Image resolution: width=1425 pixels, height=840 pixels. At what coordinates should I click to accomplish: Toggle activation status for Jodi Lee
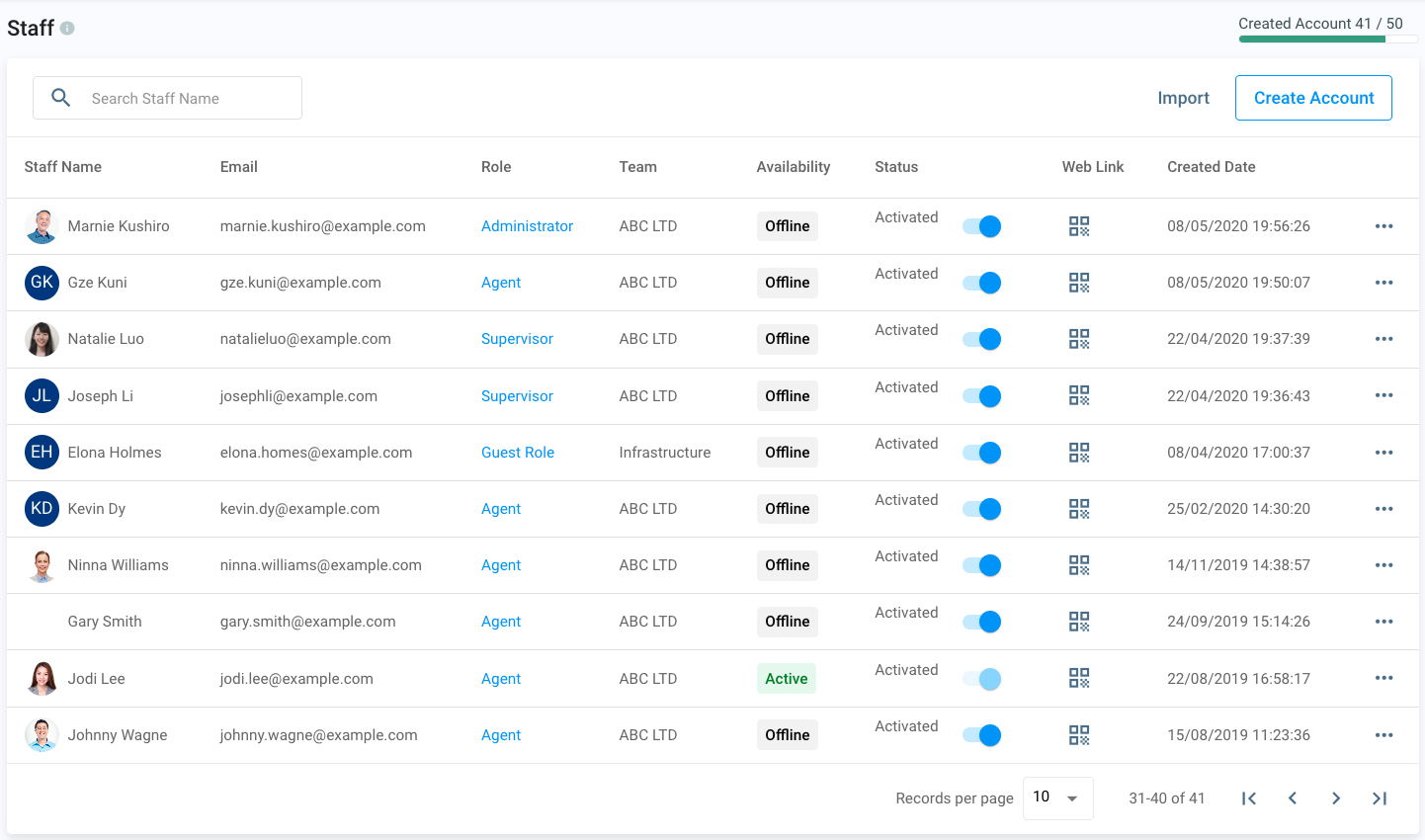pyautogui.click(x=982, y=679)
